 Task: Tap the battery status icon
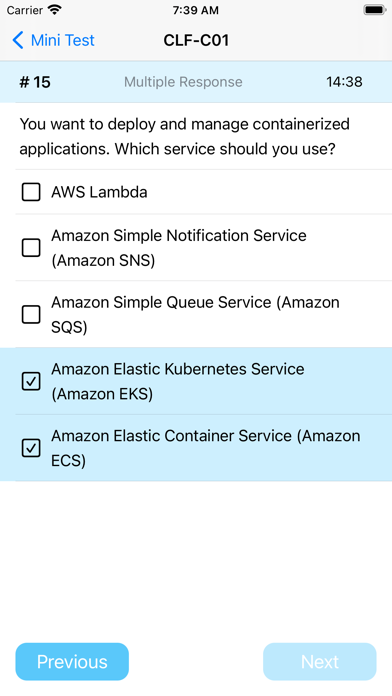pyautogui.click(x=374, y=10)
